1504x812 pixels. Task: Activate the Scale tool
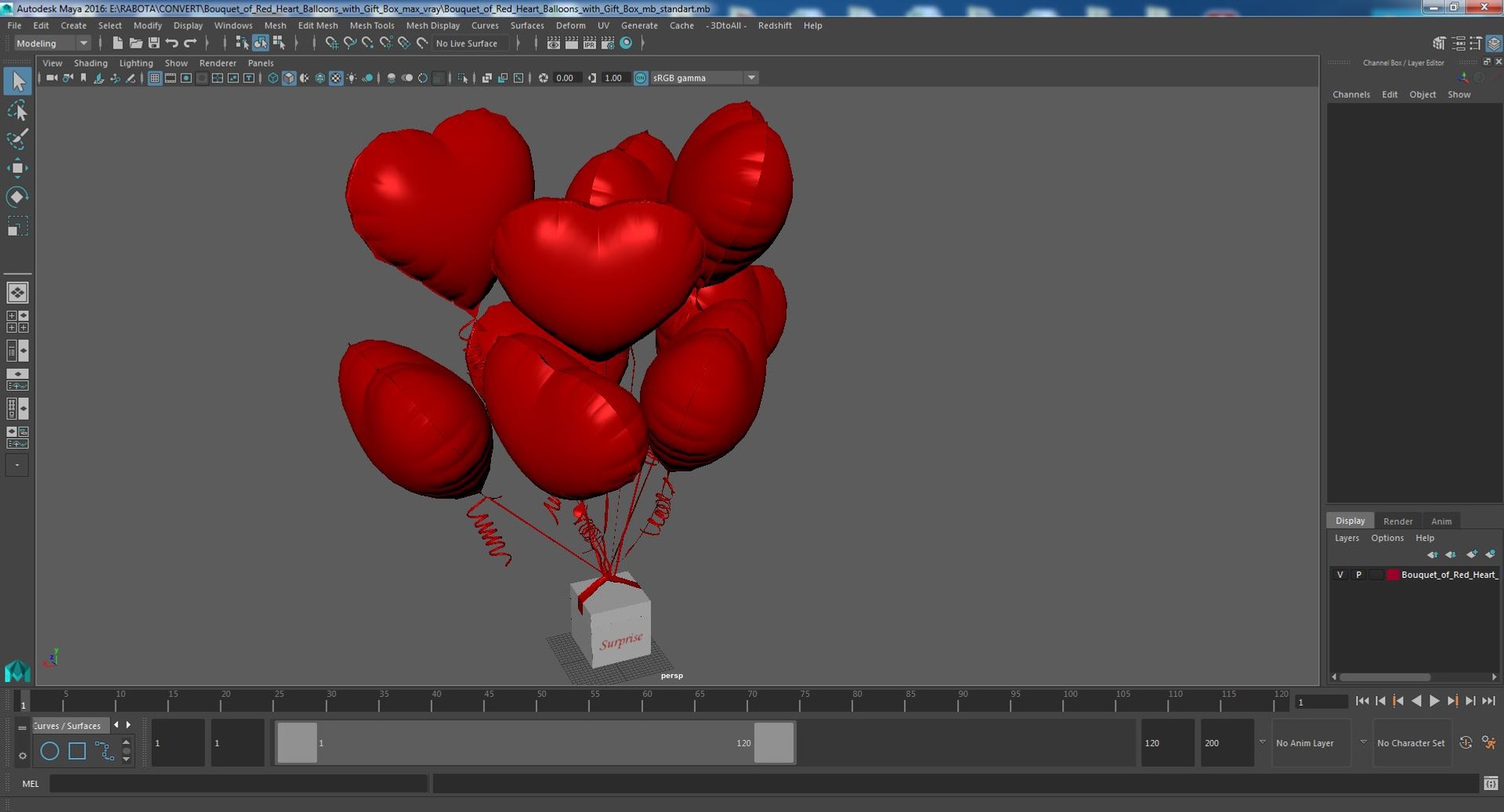pyautogui.click(x=17, y=226)
